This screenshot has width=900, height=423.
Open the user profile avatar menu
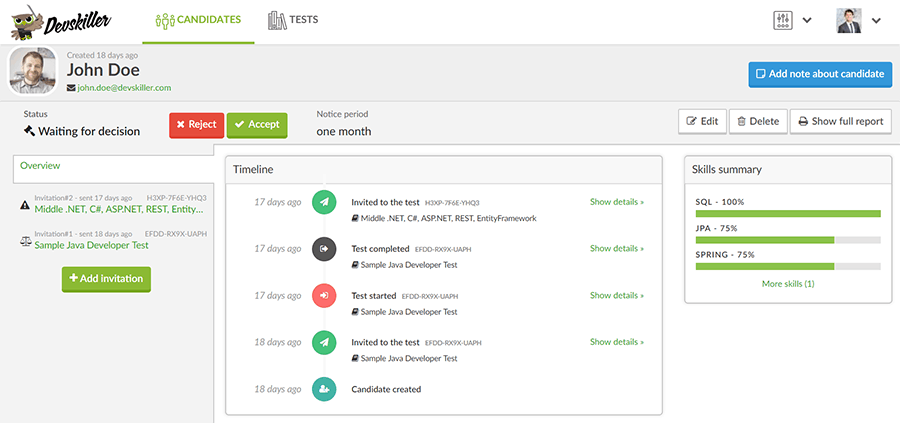[x=848, y=21]
